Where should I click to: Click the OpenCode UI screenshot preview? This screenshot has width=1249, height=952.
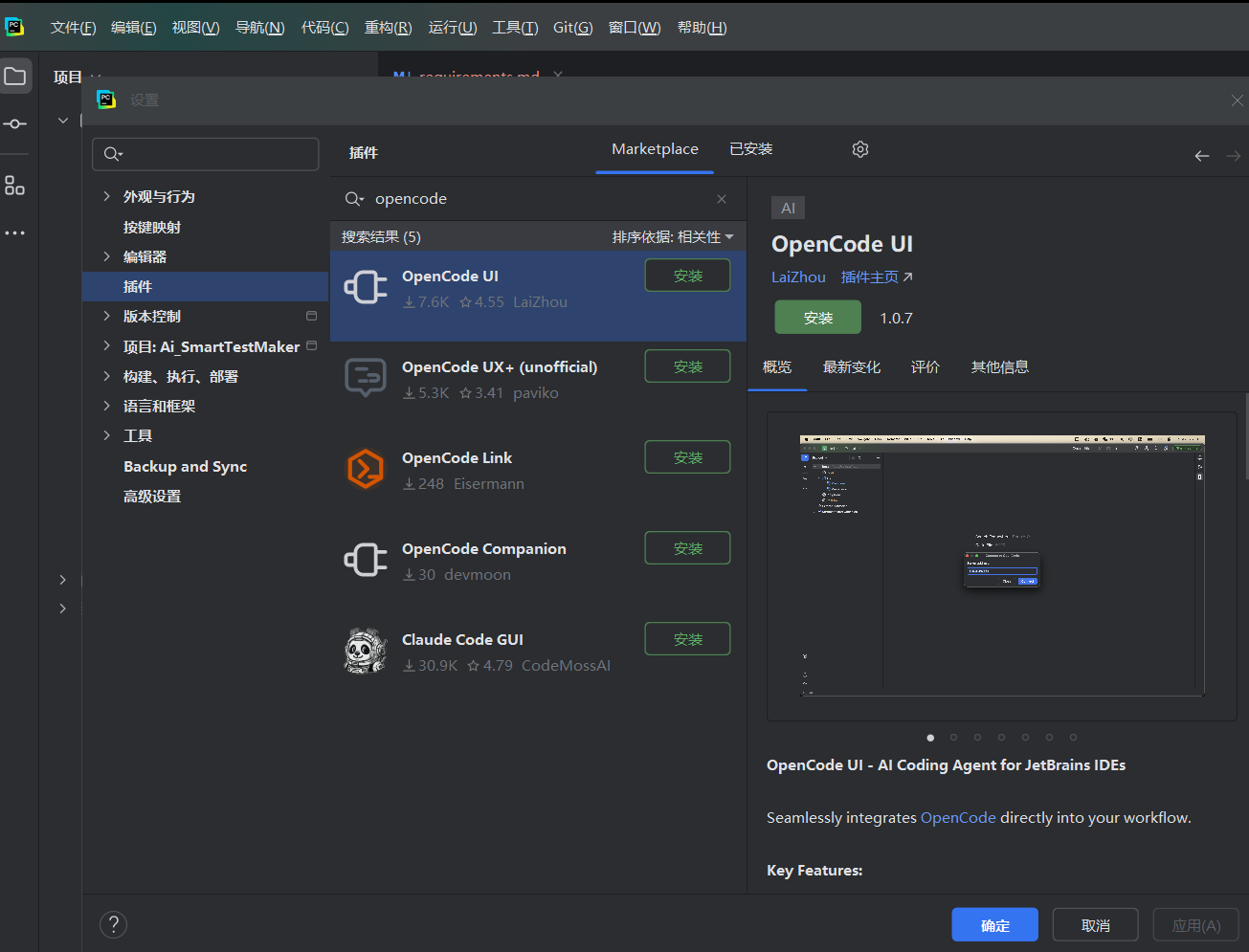coord(1002,566)
